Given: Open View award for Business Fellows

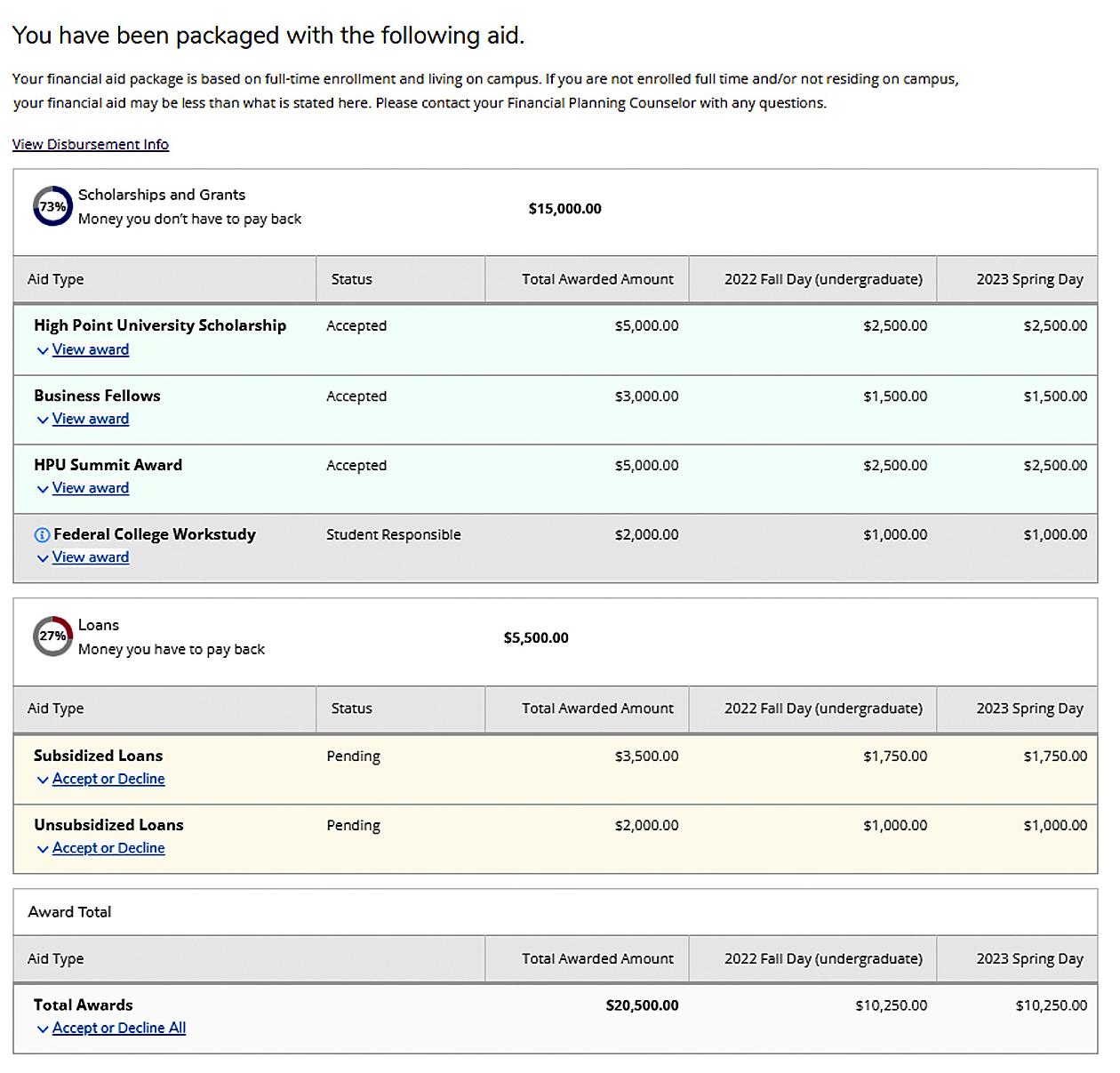Looking at the screenshot, I should click(91, 419).
